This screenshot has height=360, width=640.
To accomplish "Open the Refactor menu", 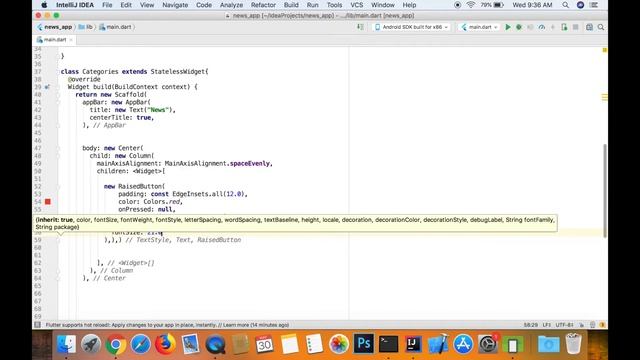I will (x=263, y=5).
